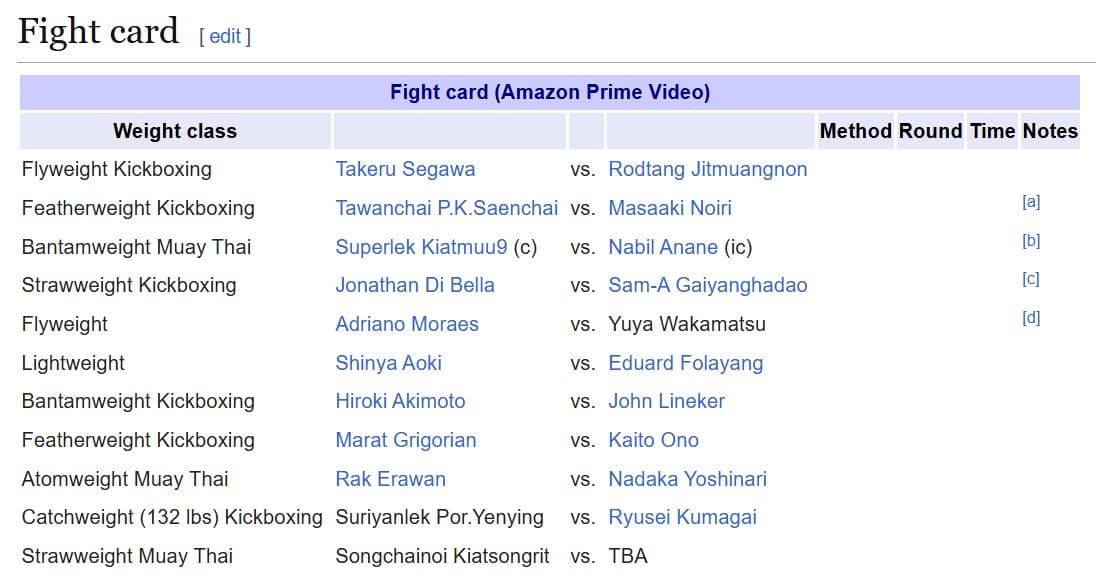
Task: Jump to footnote [a]
Action: click(x=1031, y=202)
